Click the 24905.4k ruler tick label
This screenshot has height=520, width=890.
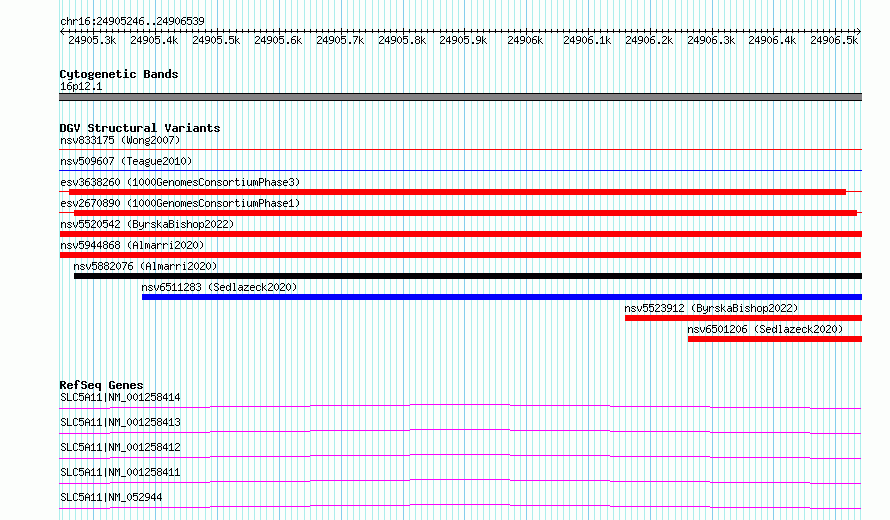point(154,40)
